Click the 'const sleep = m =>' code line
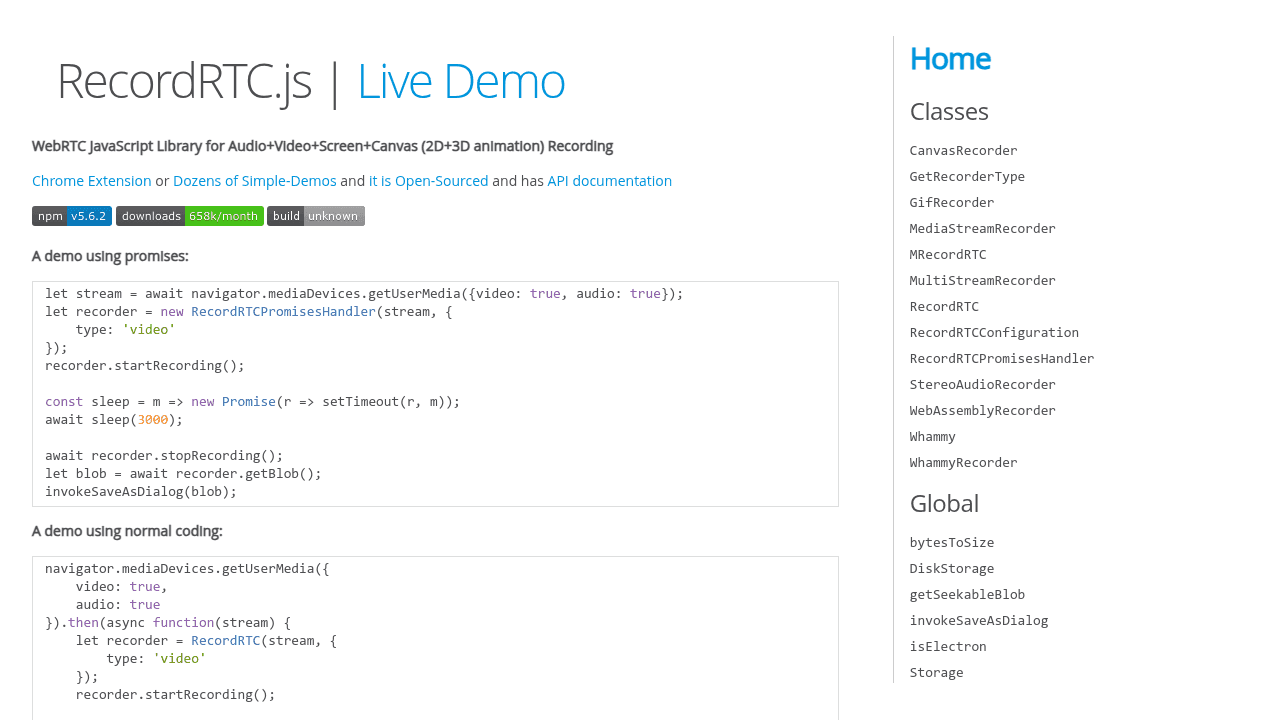The height and width of the screenshot is (720, 1280). (x=253, y=402)
